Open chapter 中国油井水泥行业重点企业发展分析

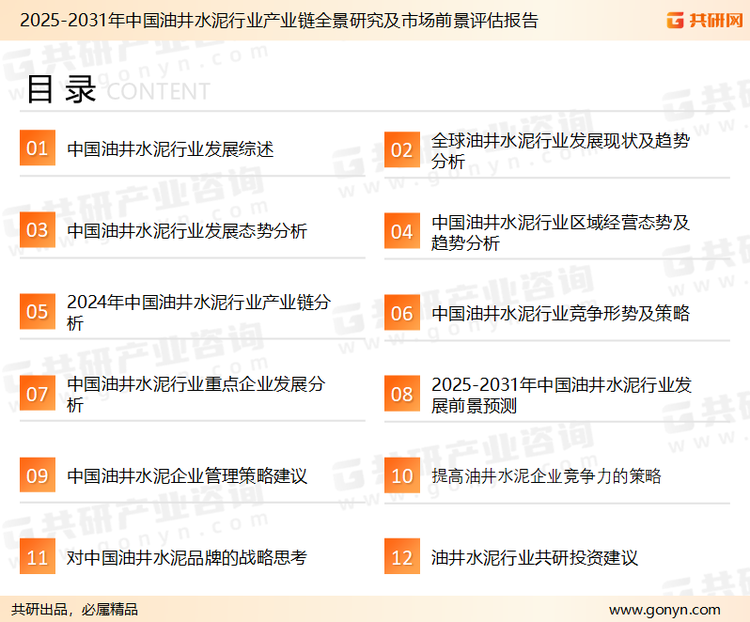click(x=196, y=394)
